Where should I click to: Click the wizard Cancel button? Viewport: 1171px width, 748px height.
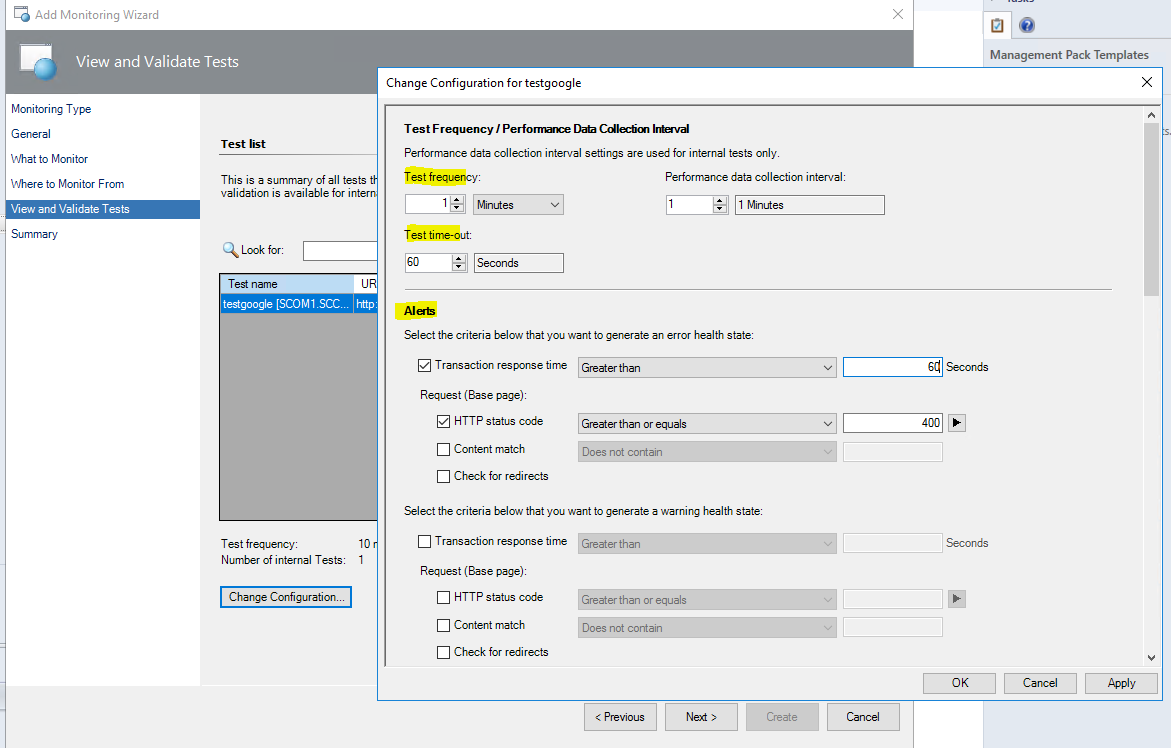863,717
